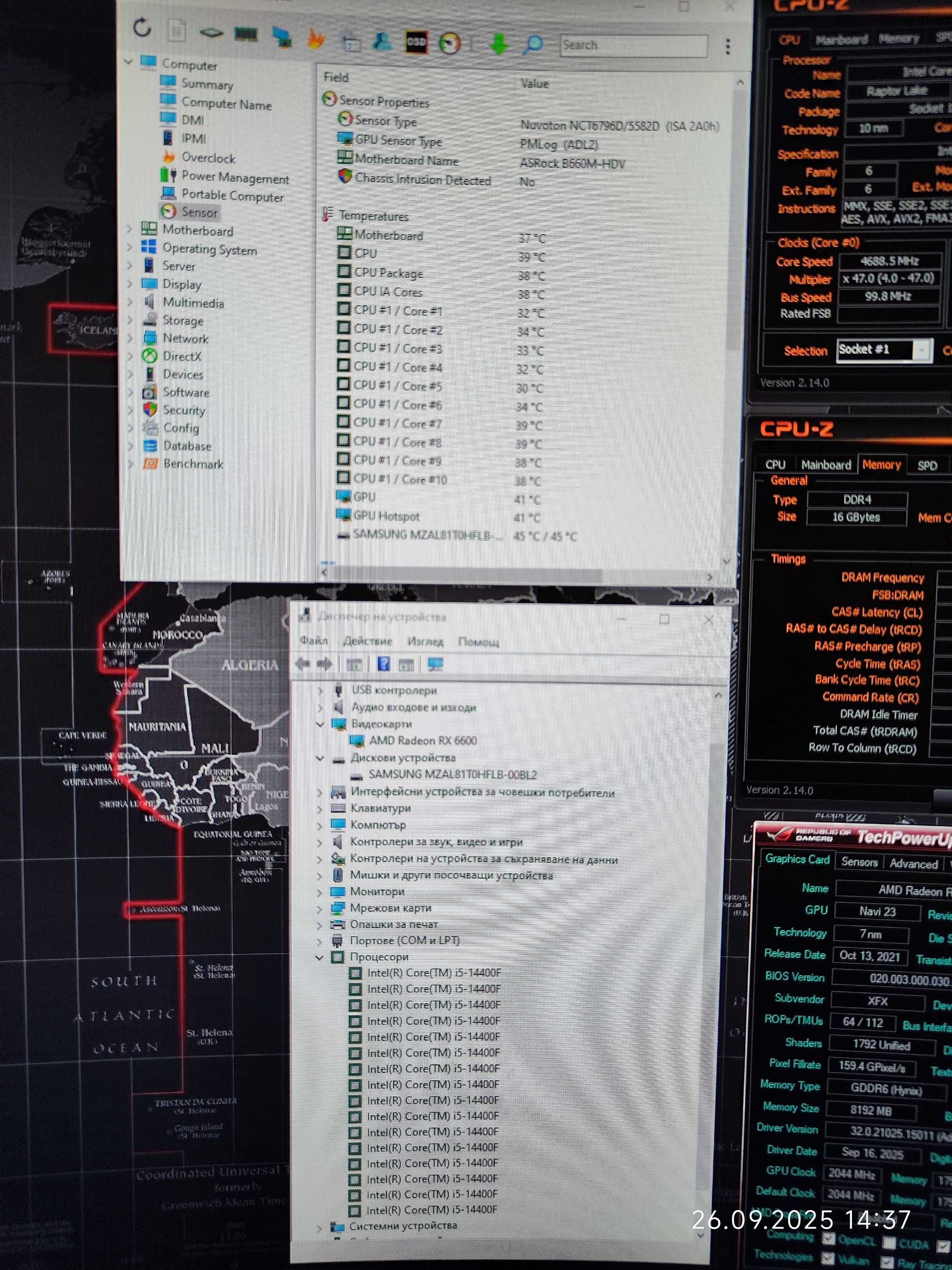952x1270 pixels.
Task: Collapse the Computer node in AIDA64 tree
Action: pyautogui.click(x=129, y=61)
